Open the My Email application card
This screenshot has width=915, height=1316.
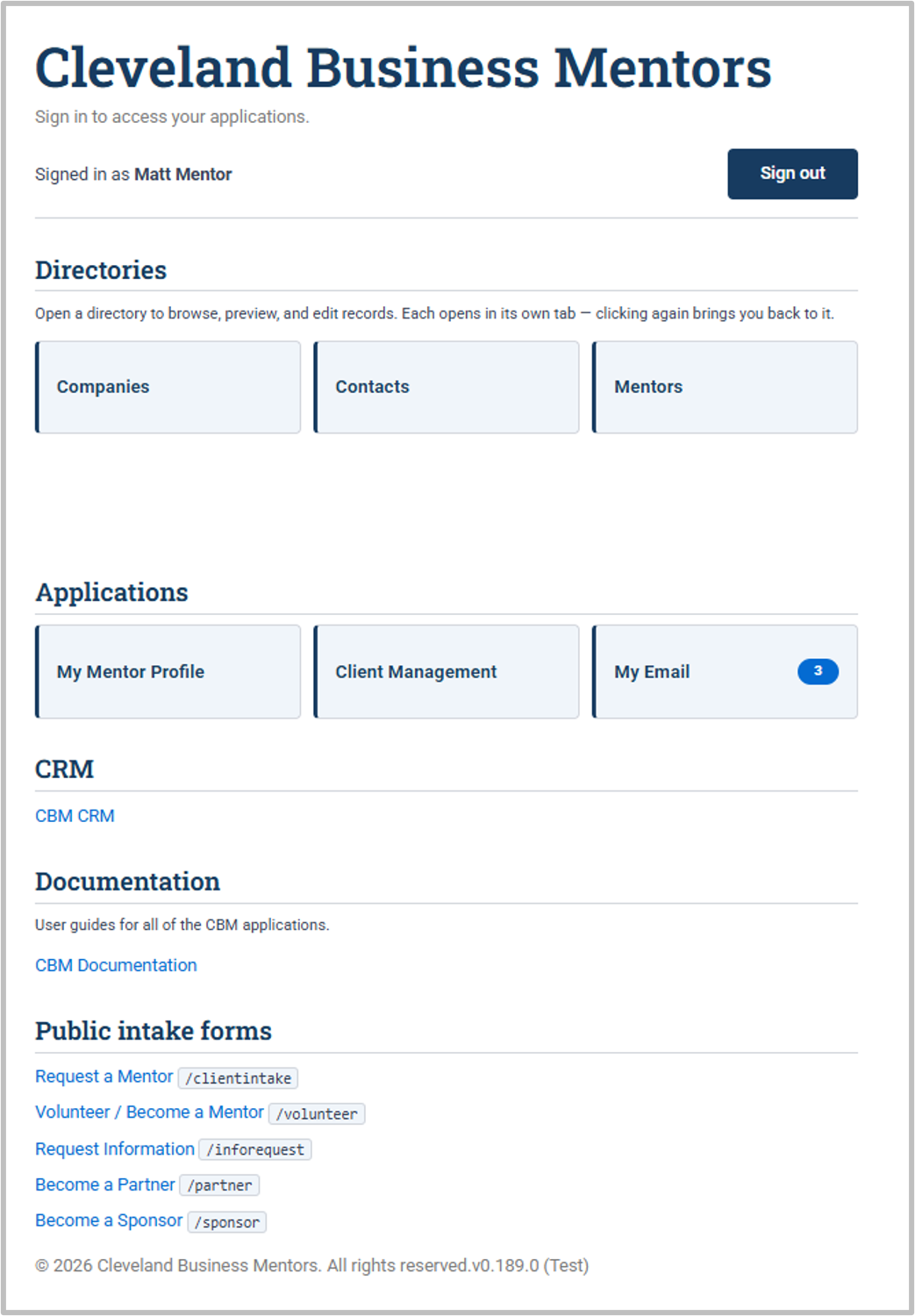tap(725, 671)
